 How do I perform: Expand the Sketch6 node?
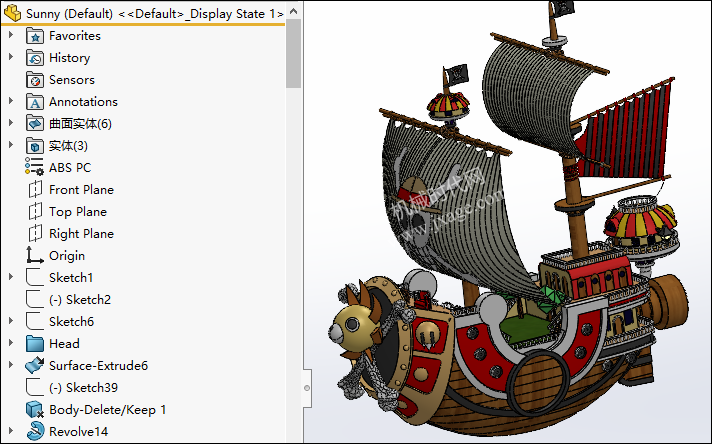coord(11,321)
